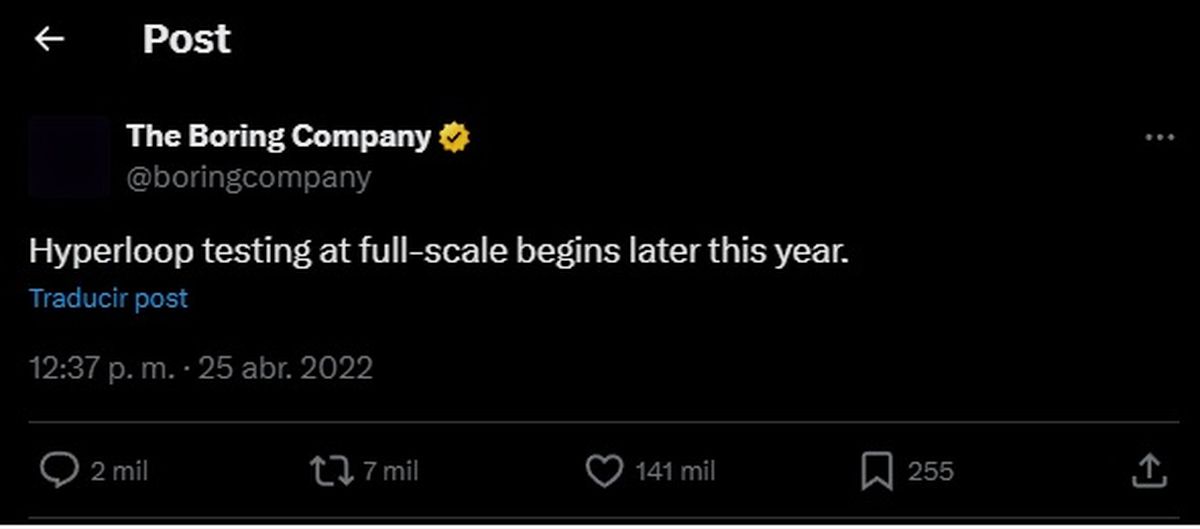Click the 255 bookmarks count
This screenshot has width=1200, height=529.
tap(930, 471)
